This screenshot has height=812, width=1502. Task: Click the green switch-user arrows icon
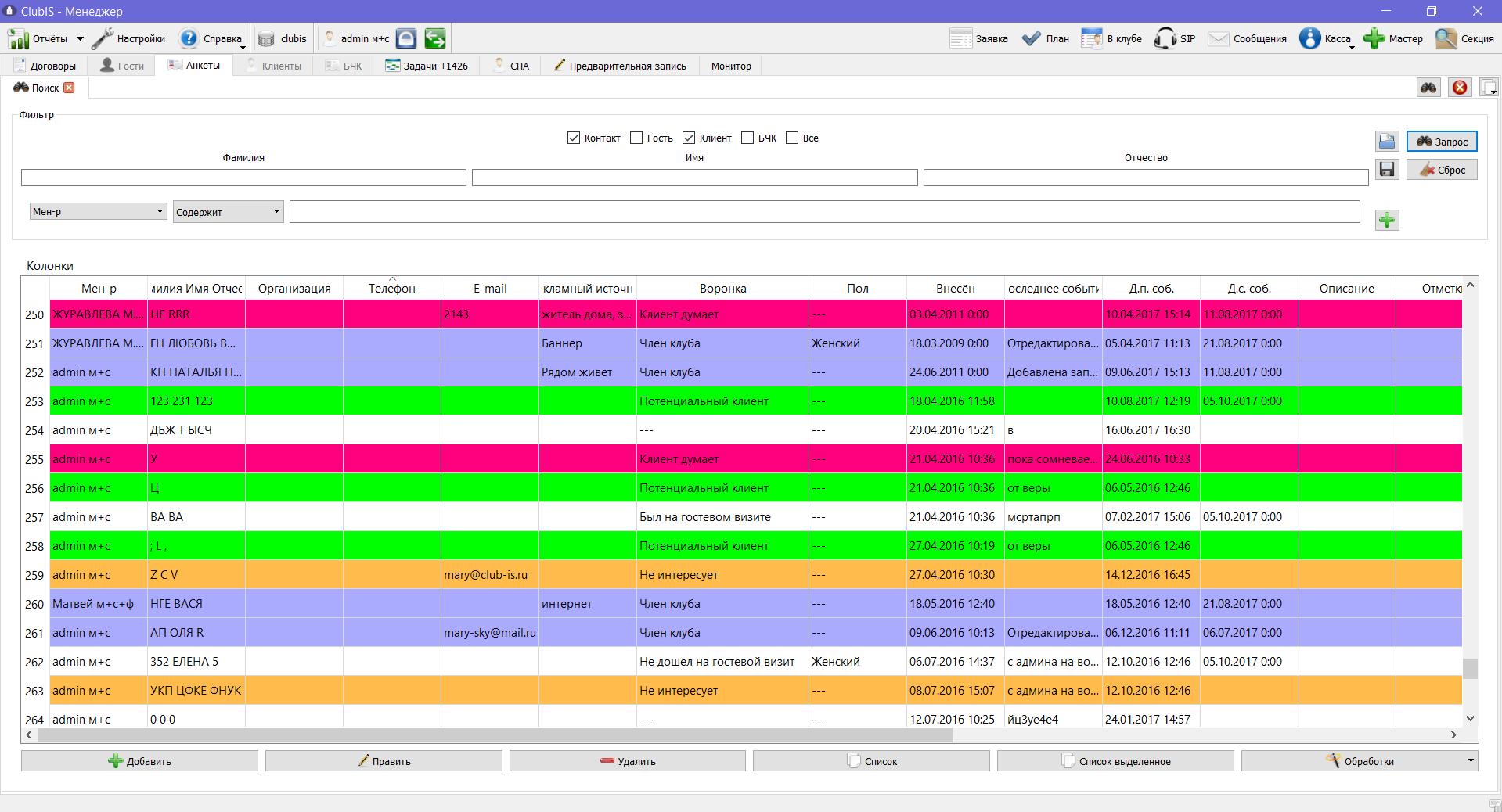tap(435, 38)
